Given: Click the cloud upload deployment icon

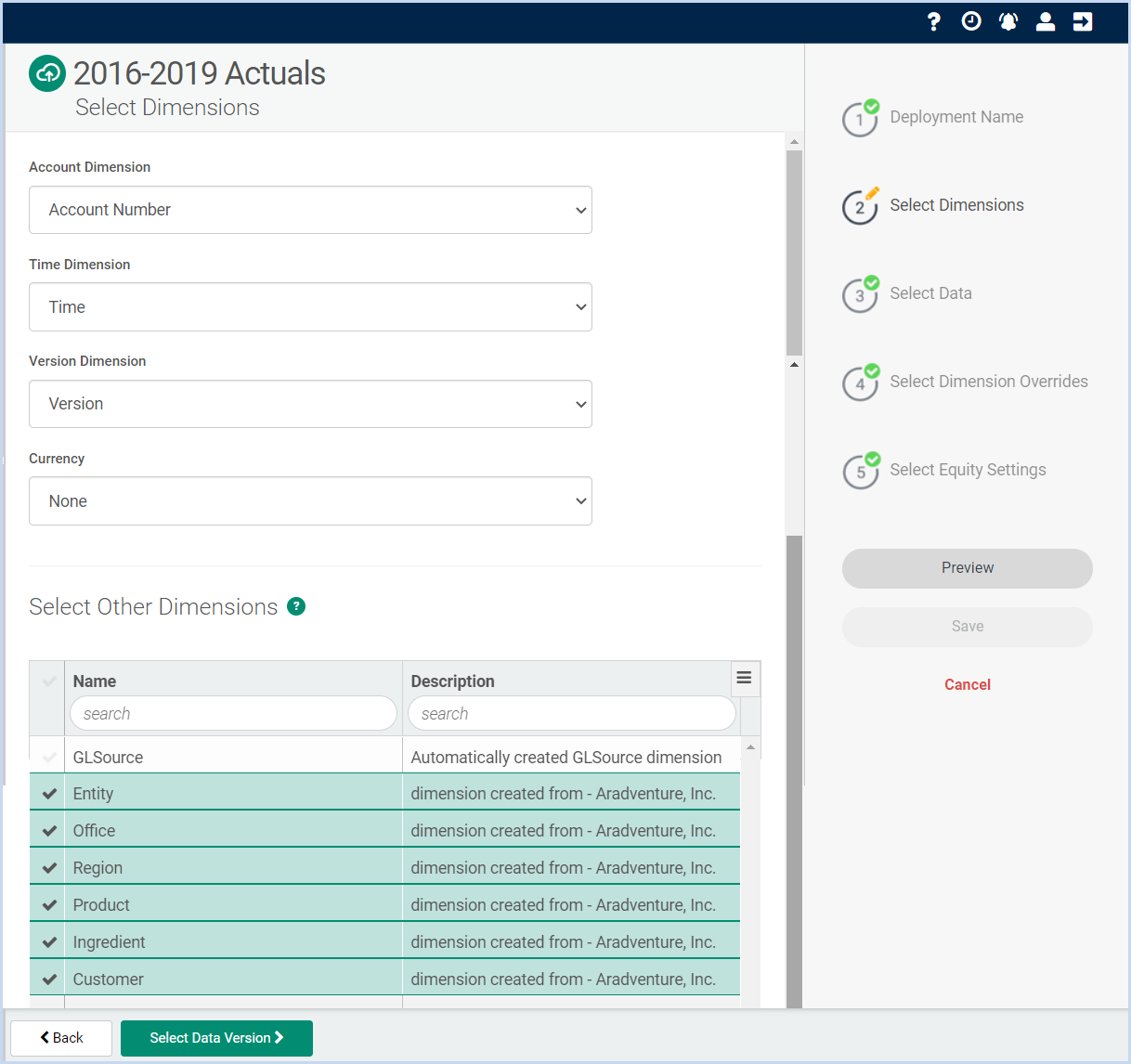Looking at the screenshot, I should [47, 73].
